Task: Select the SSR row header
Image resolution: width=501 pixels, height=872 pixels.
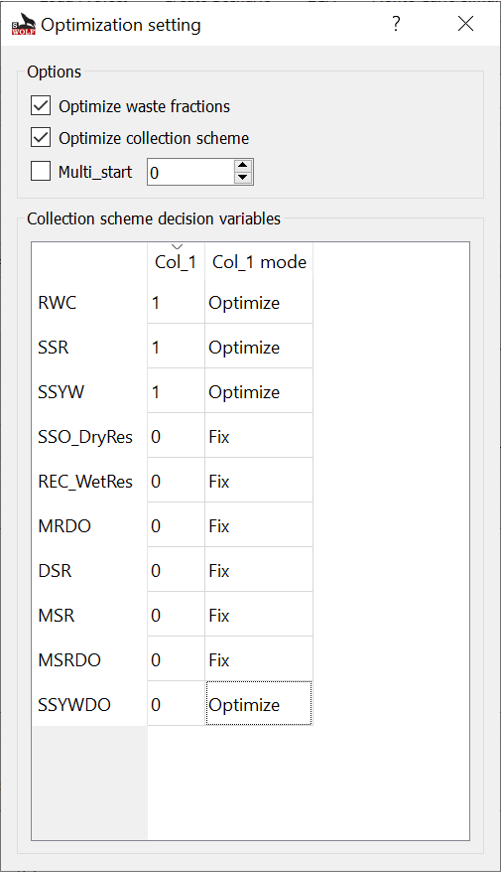Action: pos(90,347)
